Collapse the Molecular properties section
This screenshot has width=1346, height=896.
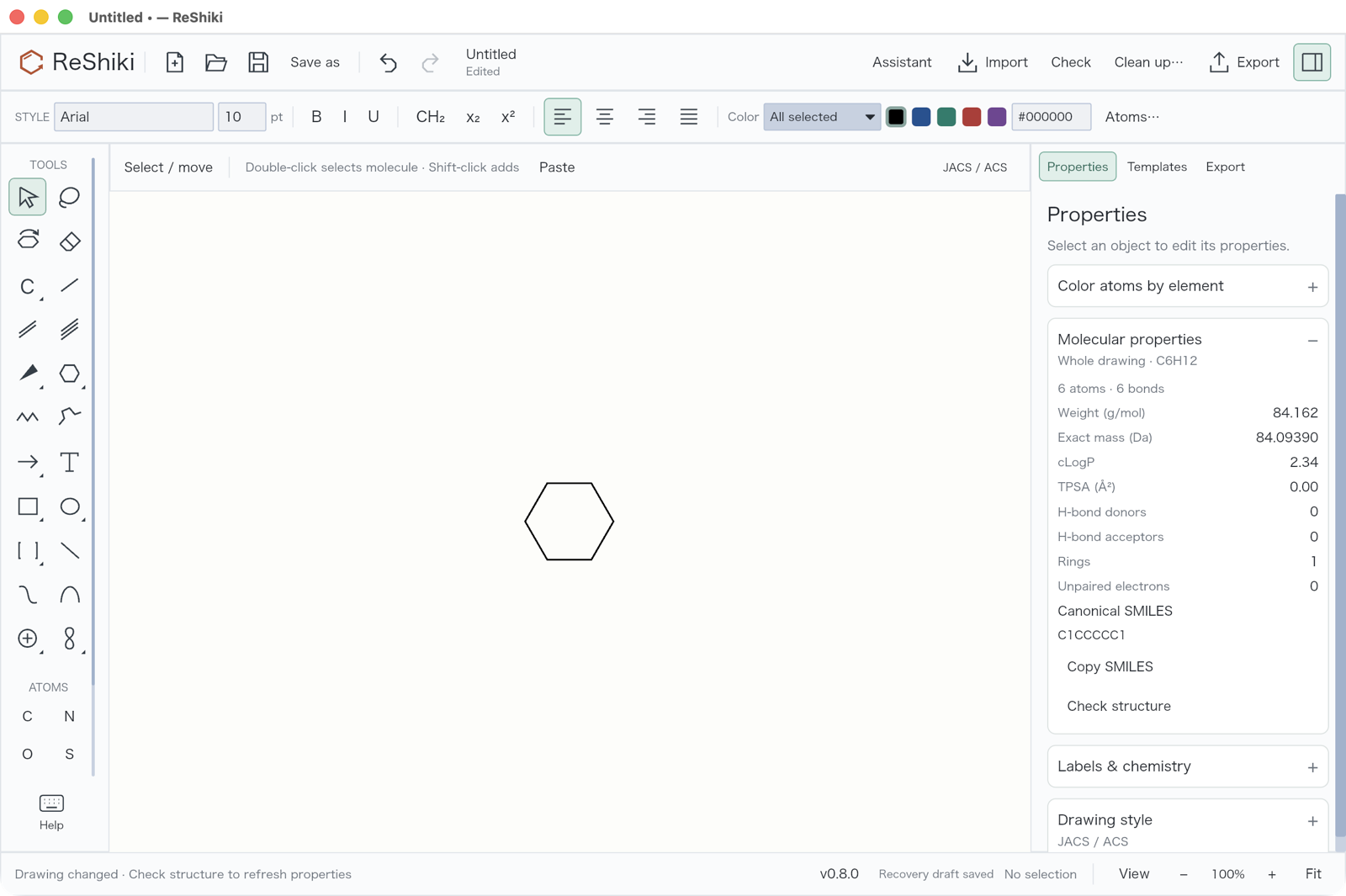click(x=1312, y=341)
